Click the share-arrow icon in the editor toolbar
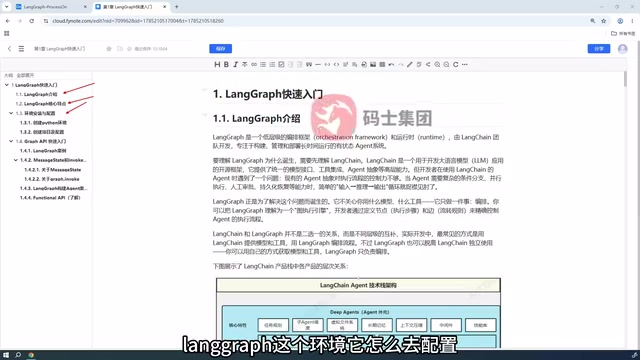This screenshot has height=360, width=640. 428,64
